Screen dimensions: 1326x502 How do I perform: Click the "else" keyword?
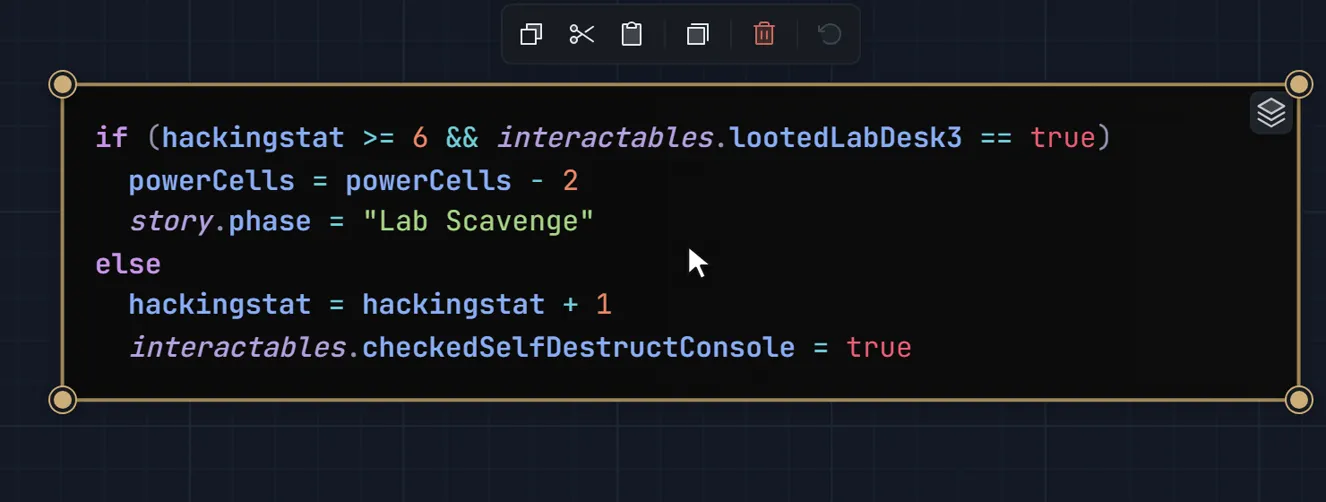[128, 264]
